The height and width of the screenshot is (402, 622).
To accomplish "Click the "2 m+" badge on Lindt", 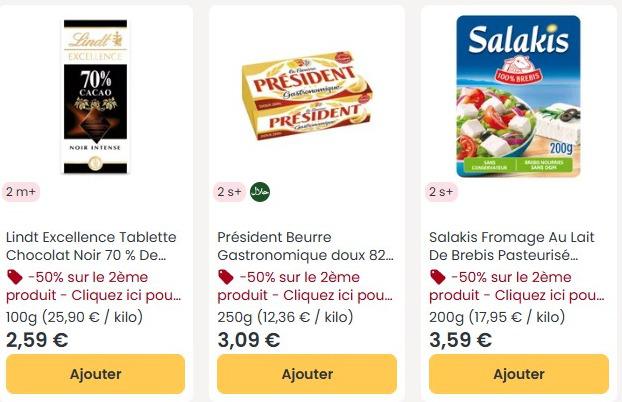I will tap(22, 191).
